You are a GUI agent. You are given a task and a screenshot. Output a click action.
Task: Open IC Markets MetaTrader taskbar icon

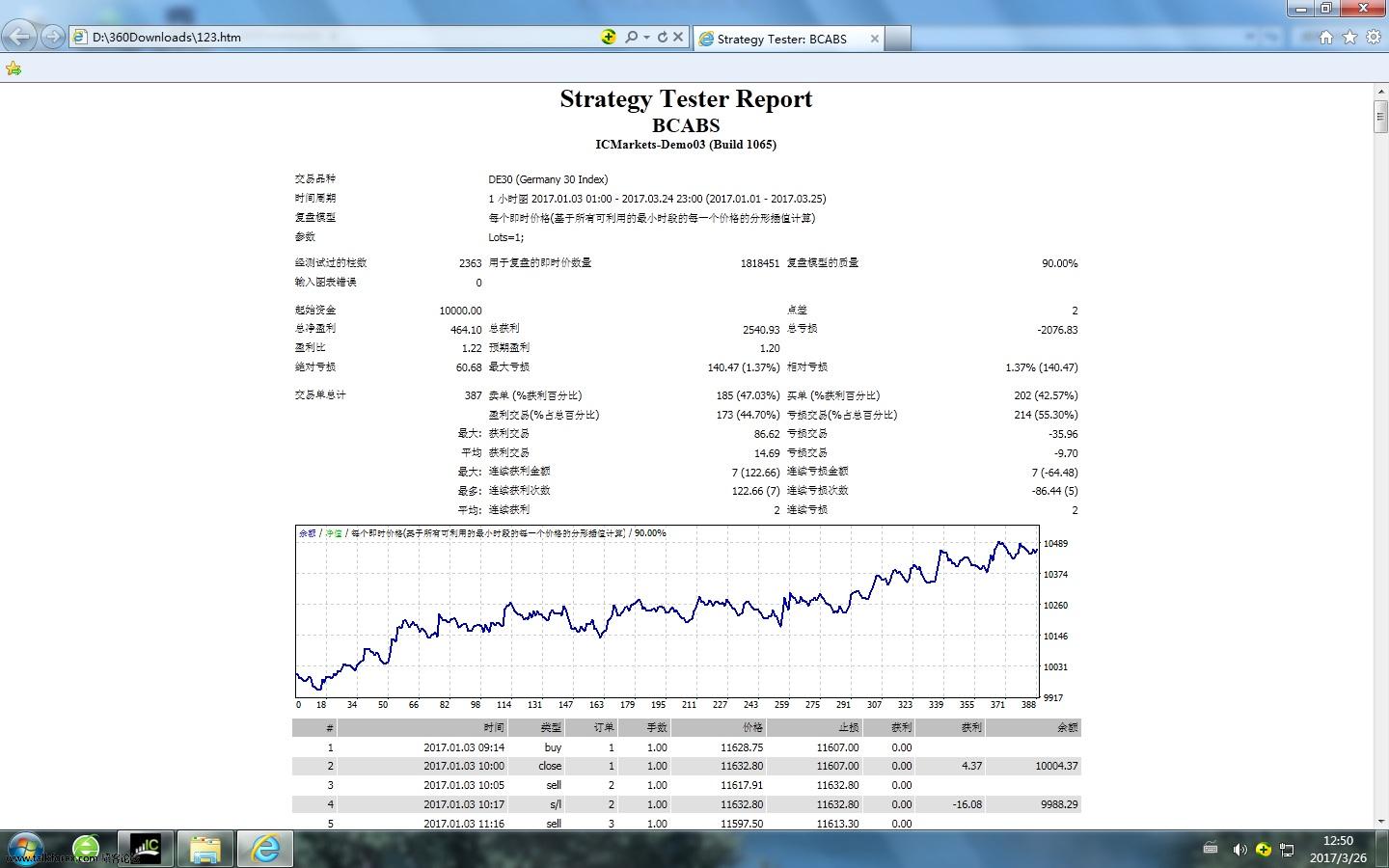pos(146,849)
